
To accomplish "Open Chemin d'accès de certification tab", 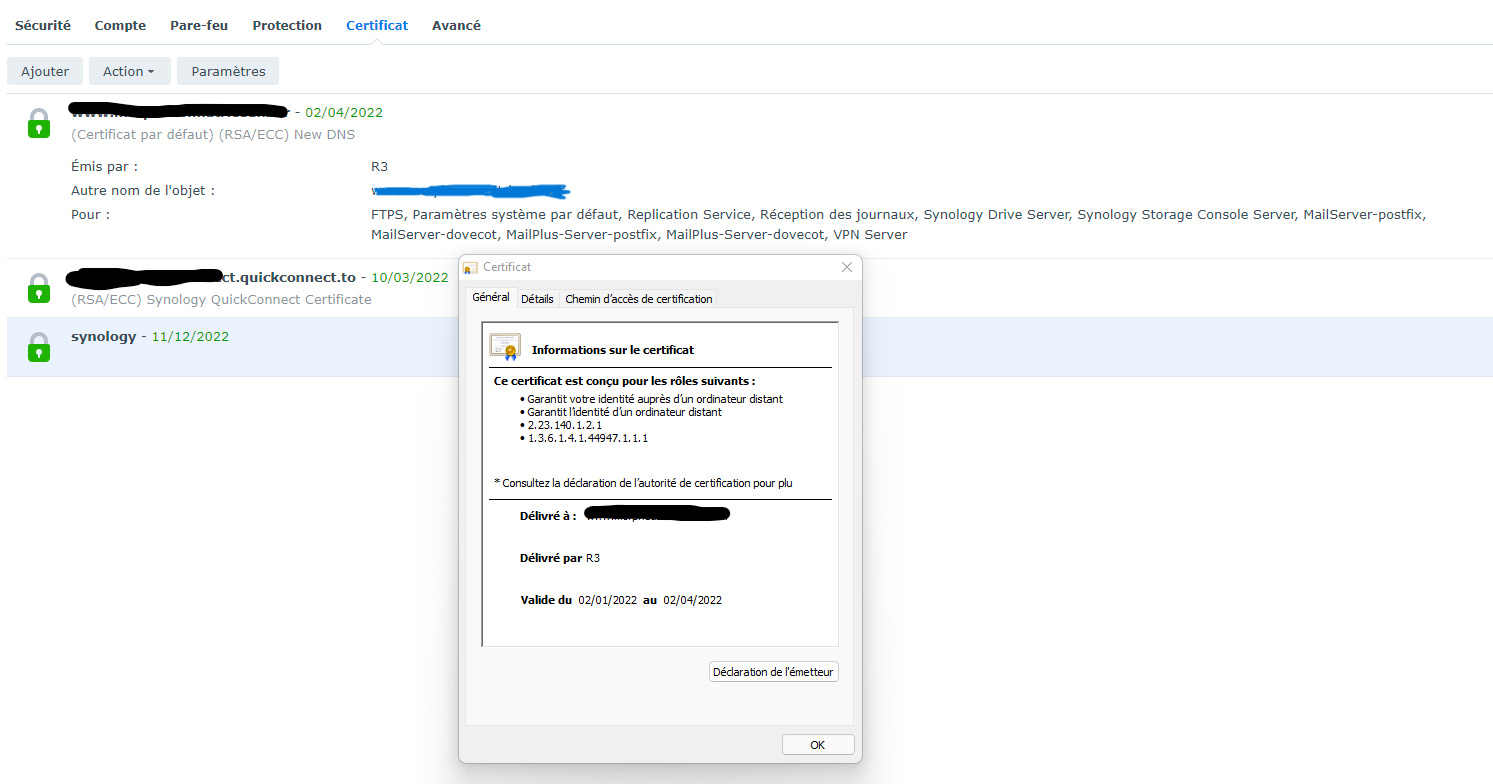I will point(639,299).
